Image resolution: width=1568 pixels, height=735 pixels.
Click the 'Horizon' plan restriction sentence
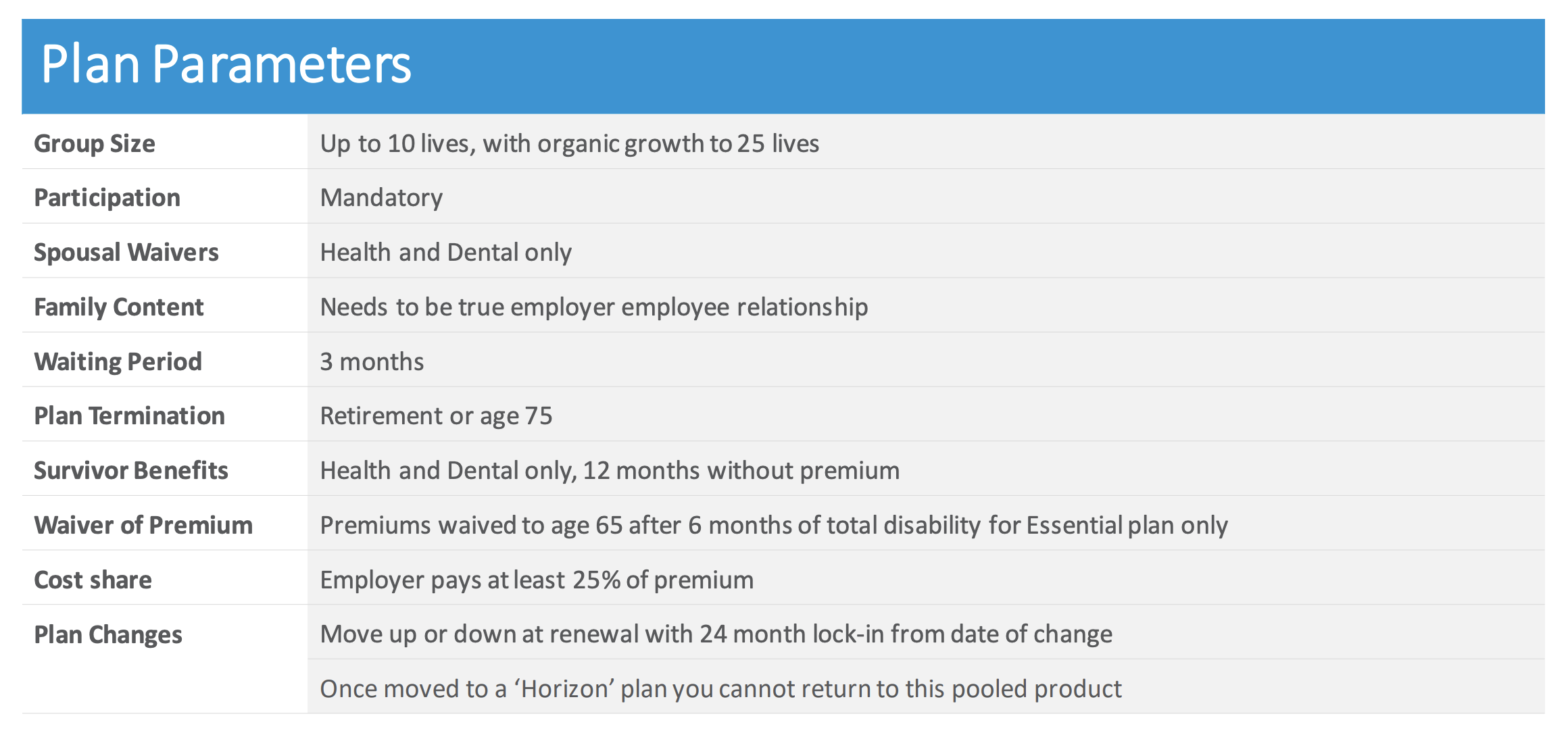point(720,688)
